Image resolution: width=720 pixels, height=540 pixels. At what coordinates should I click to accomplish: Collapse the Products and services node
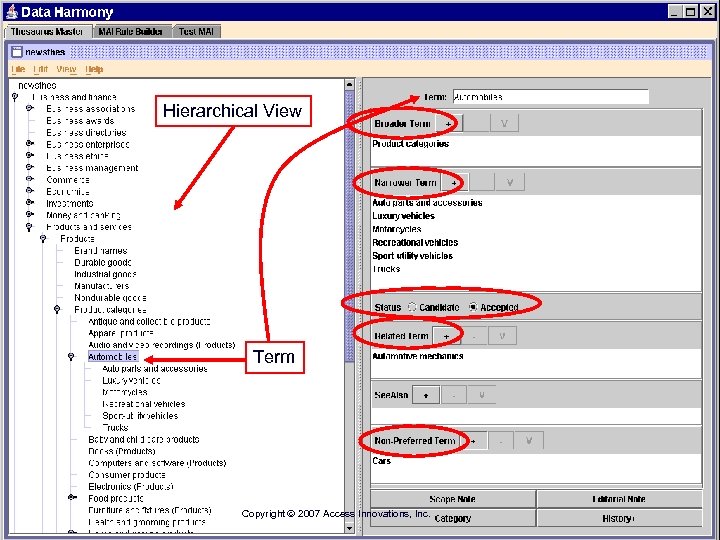[x=29, y=227]
